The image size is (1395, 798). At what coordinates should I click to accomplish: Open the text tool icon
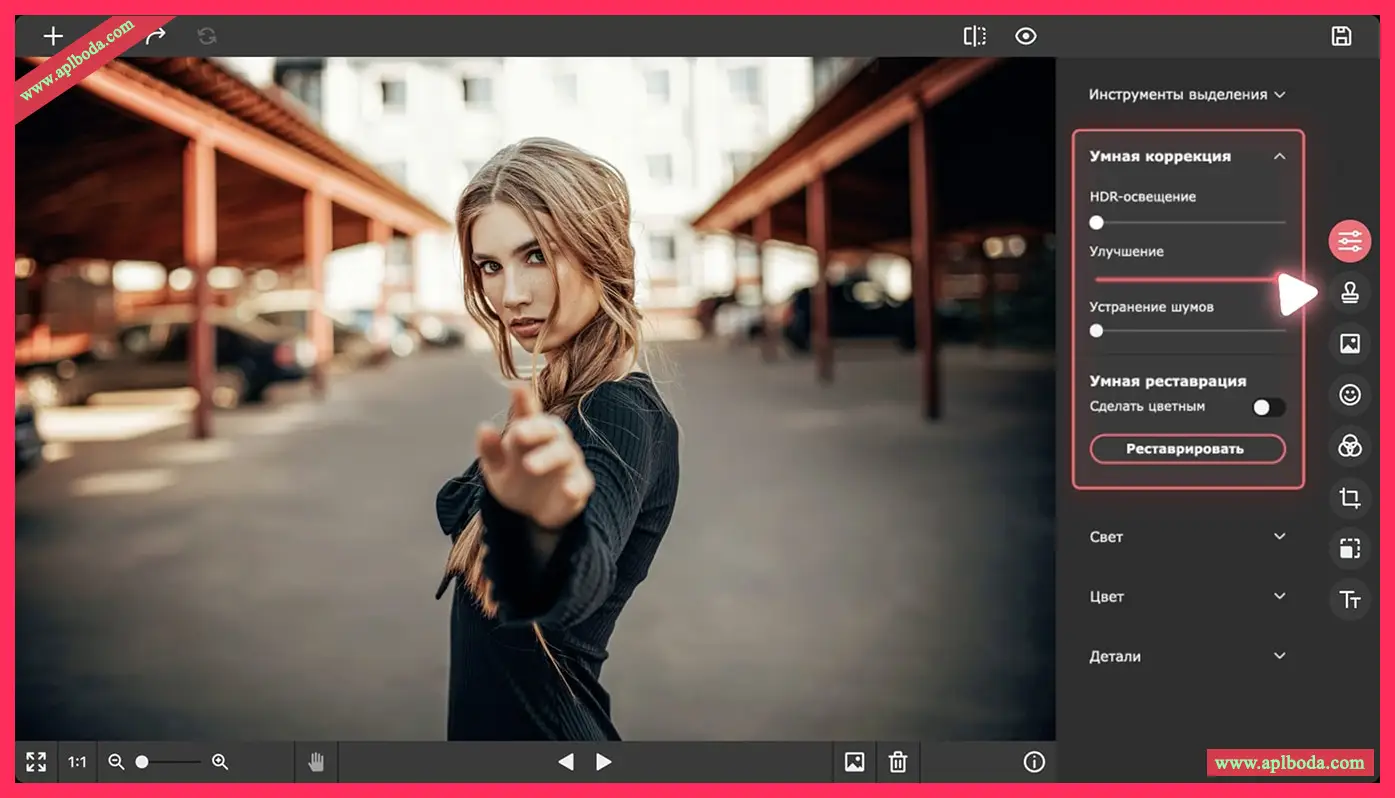click(x=1350, y=600)
